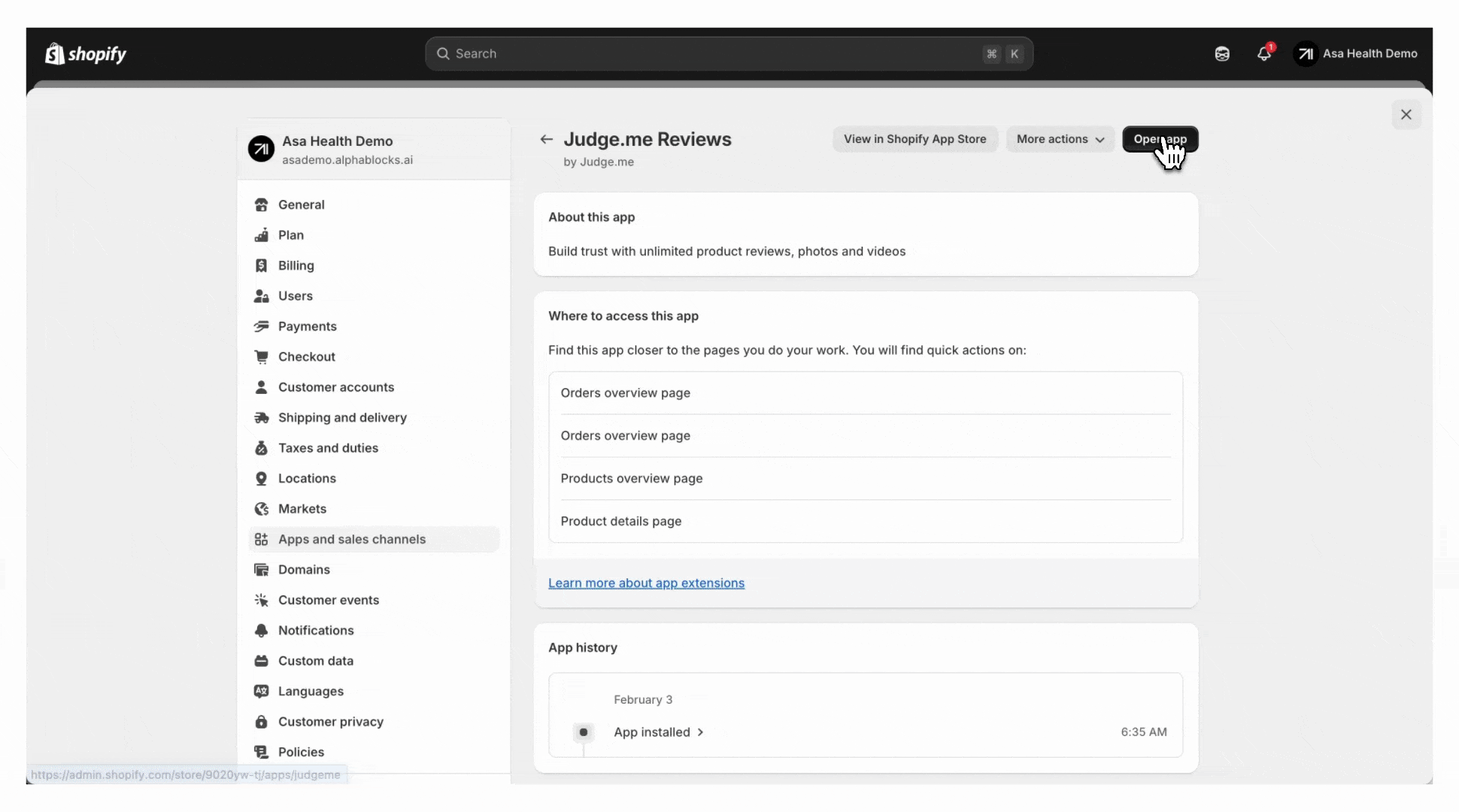Viewport: 1459px width, 812px height.
Task: Go back using arrow beside Judge.me Reviews
Action: 547,139
